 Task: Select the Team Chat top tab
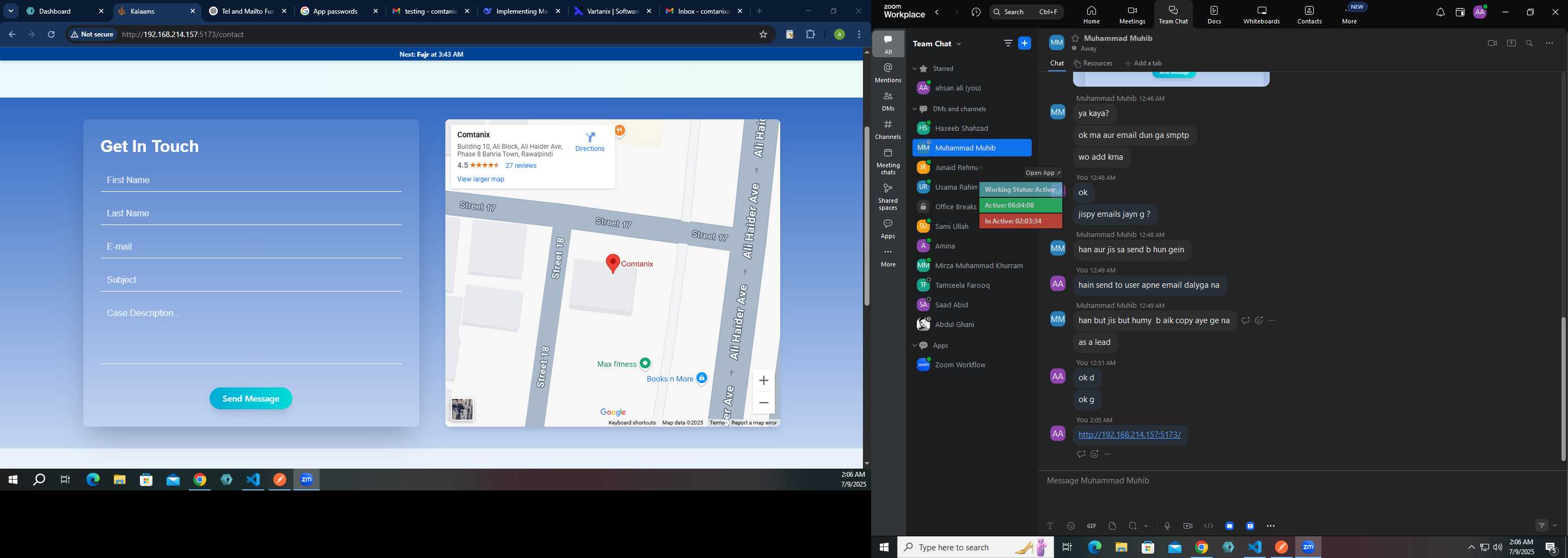(x=1173, y=15)
